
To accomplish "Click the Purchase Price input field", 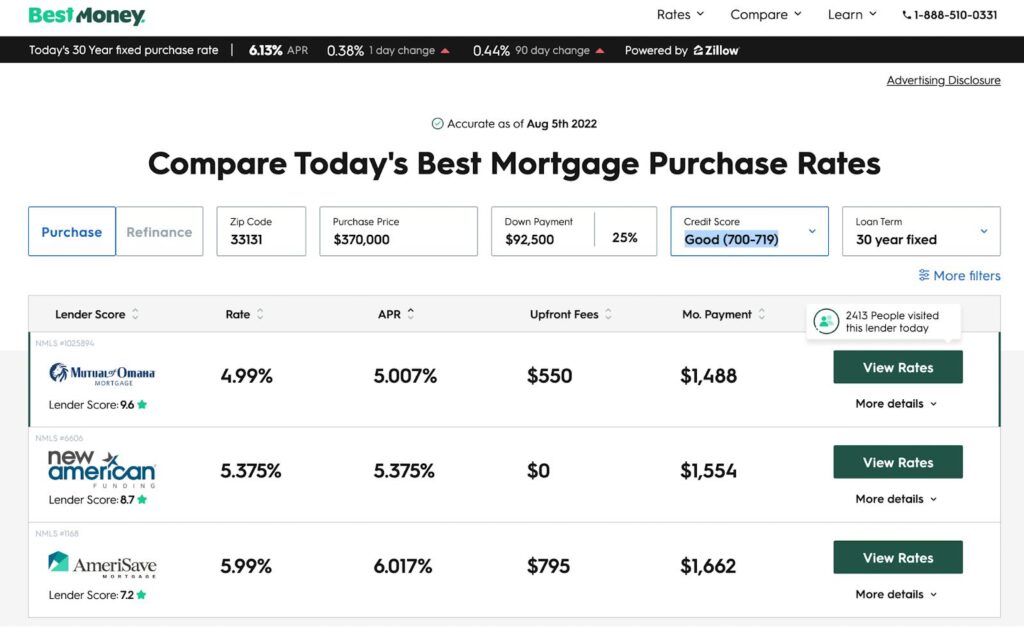I will coord(398,231).
